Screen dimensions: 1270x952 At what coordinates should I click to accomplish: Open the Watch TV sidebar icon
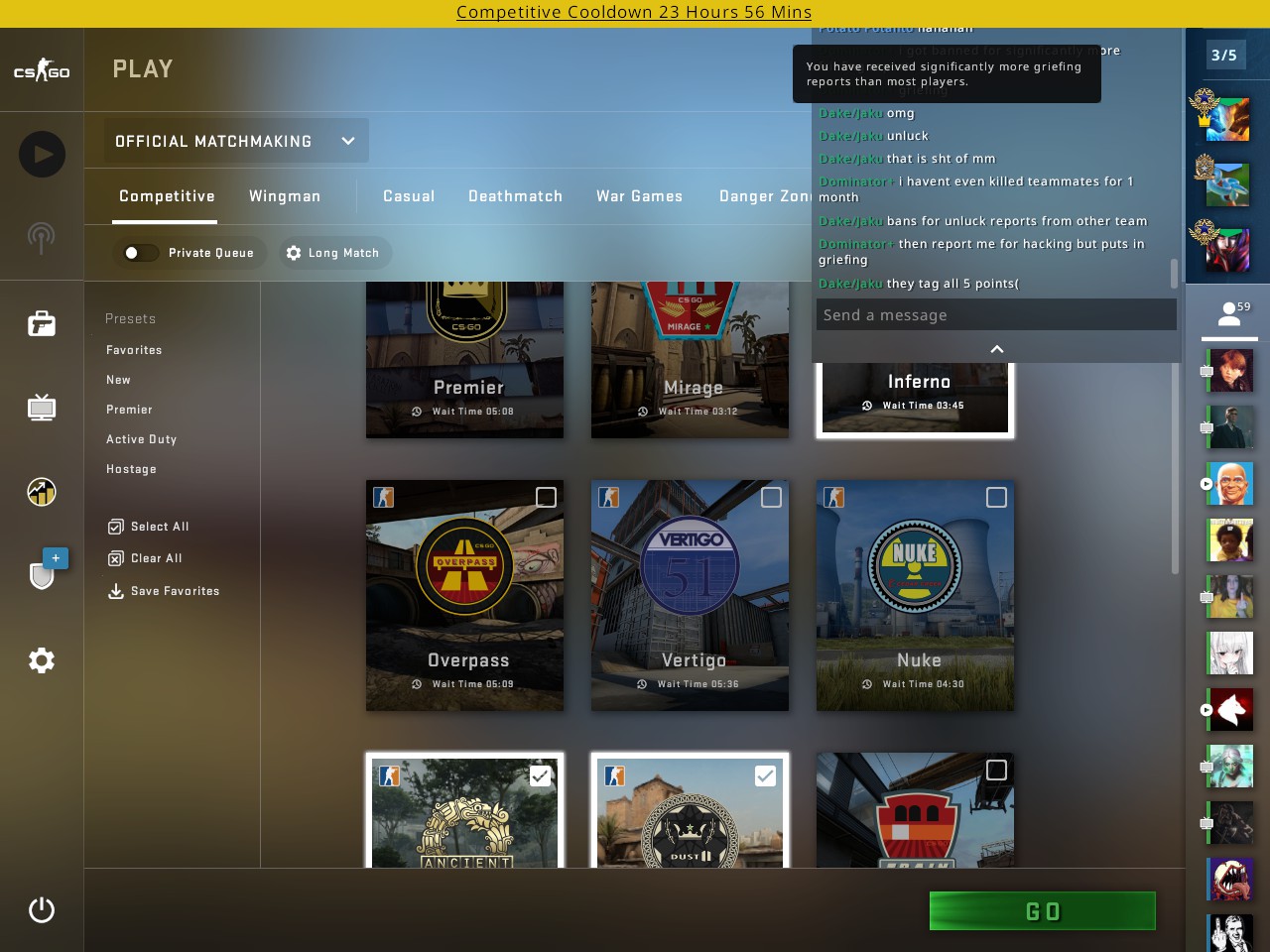(42, 408)
